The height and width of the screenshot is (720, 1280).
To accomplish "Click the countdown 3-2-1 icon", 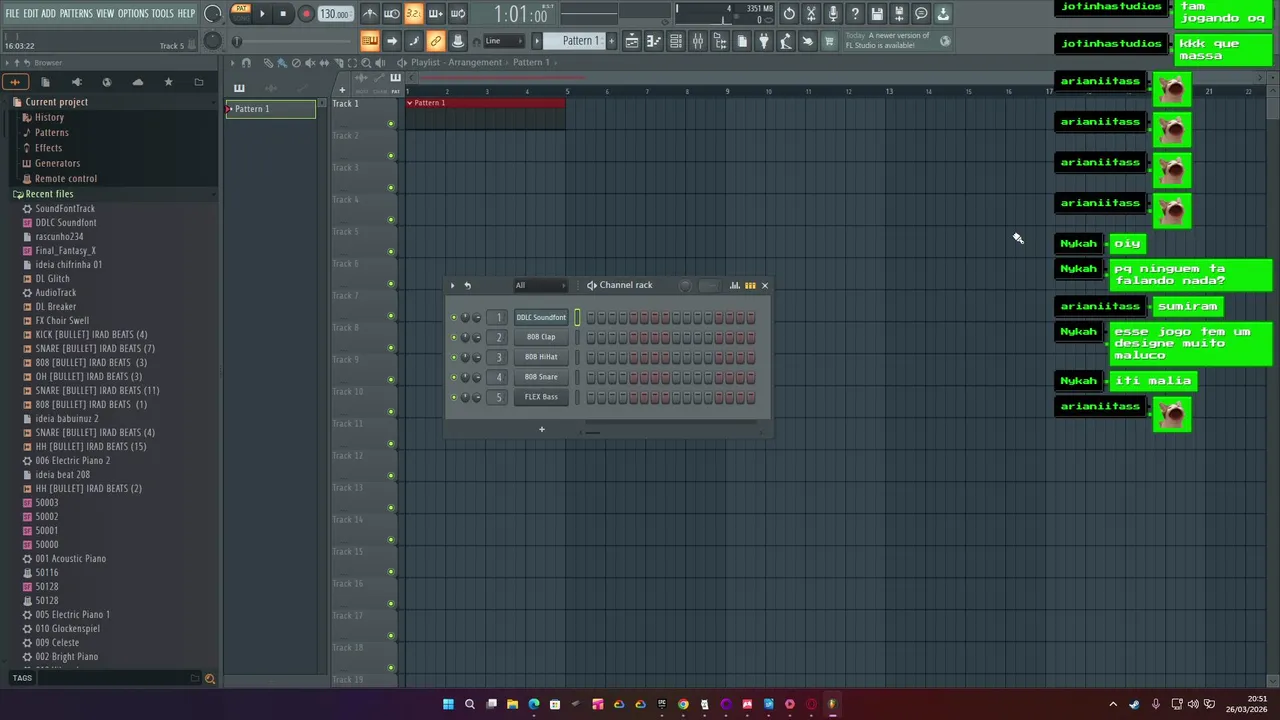I will pyautogui.click(x=414, y=14).
